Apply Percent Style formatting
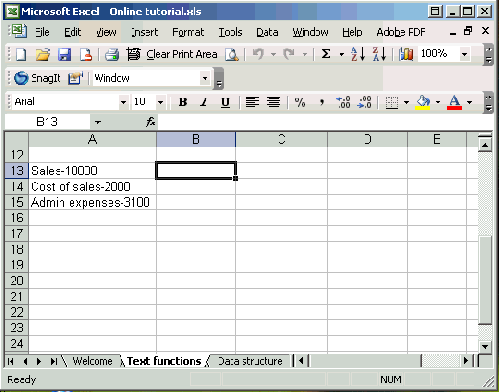Image resolution: width=499 pixels, height=392 pixels. click(300, 102)
